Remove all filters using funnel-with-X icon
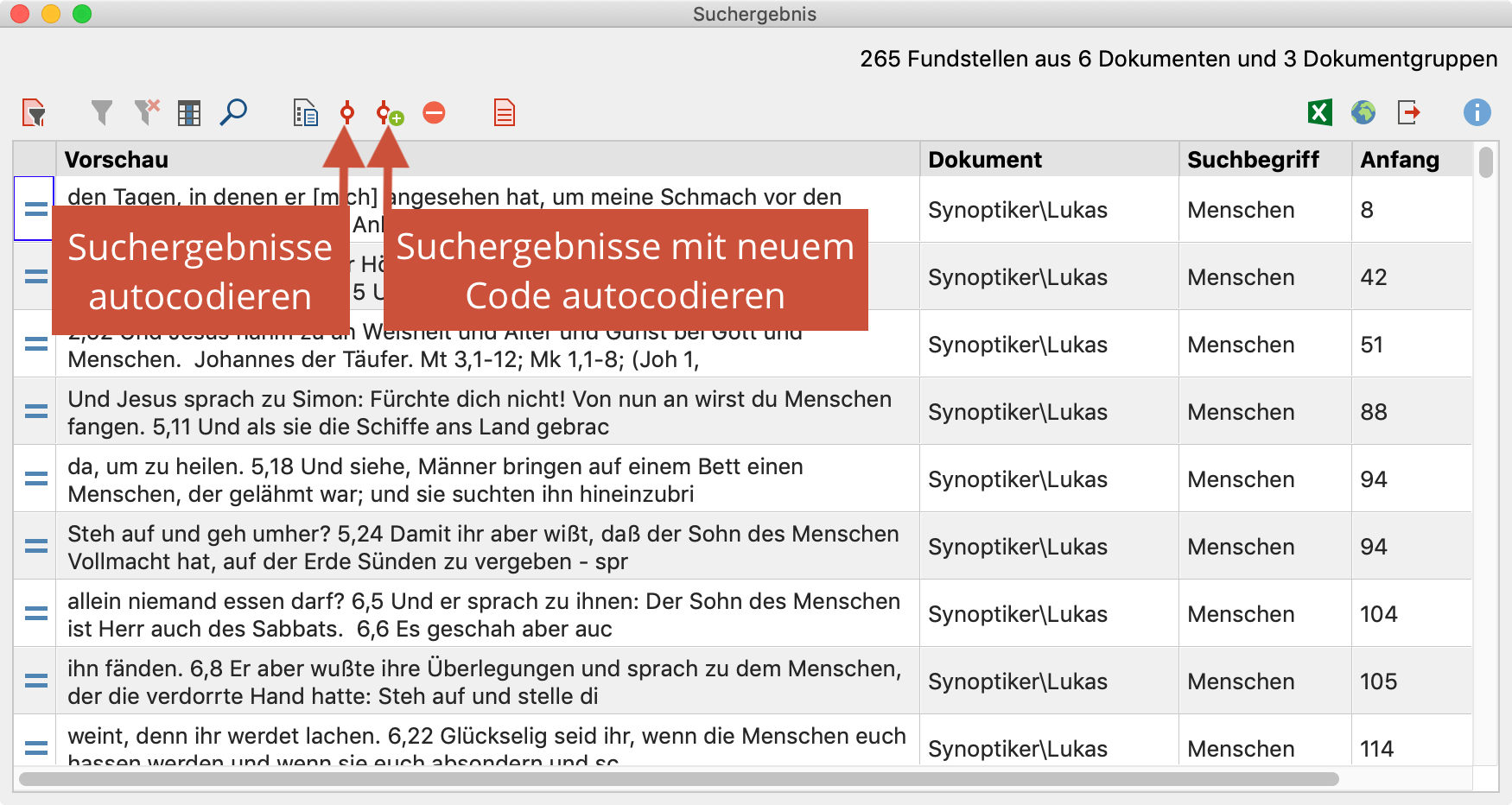Screen dimensions: 1512x805 point(147,113)
